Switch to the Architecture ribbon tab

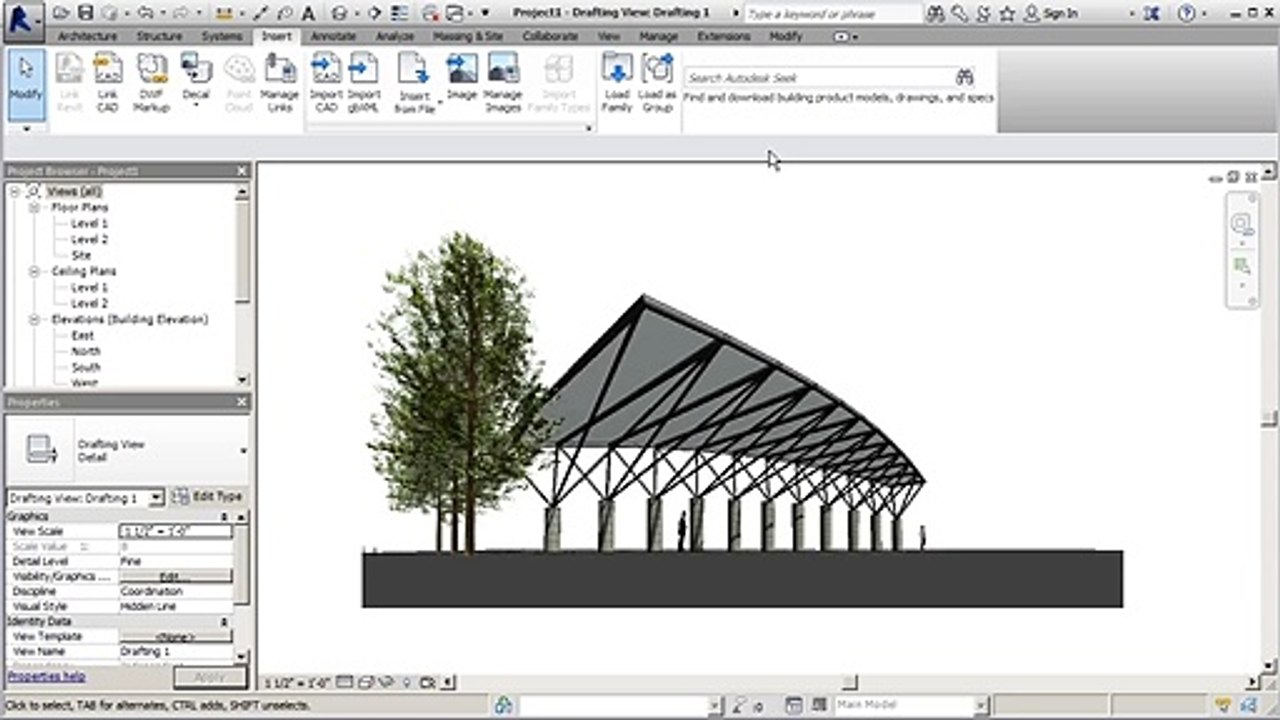pos(88,36)
